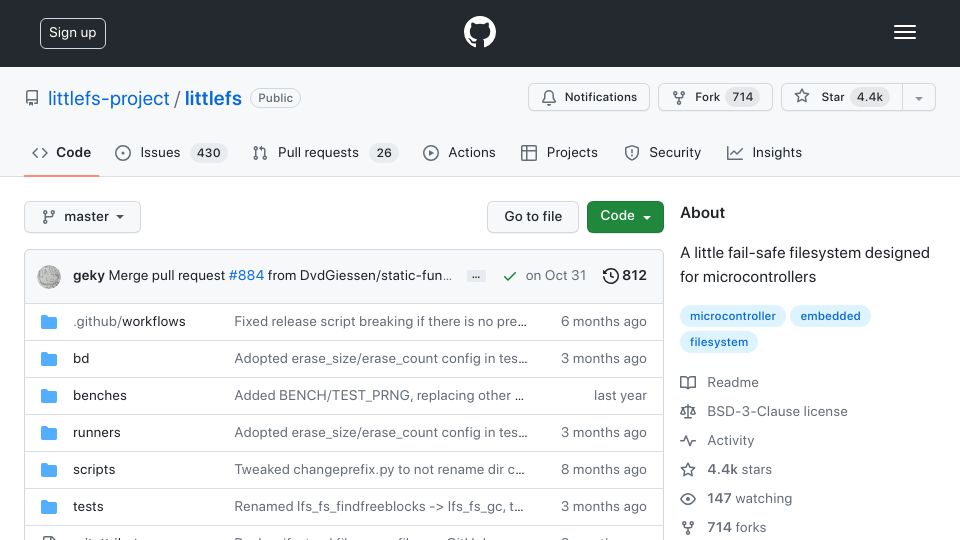This screenshot has height=540, width=960.
Task: Click folder icon next to benches
Action: [49, 396]
